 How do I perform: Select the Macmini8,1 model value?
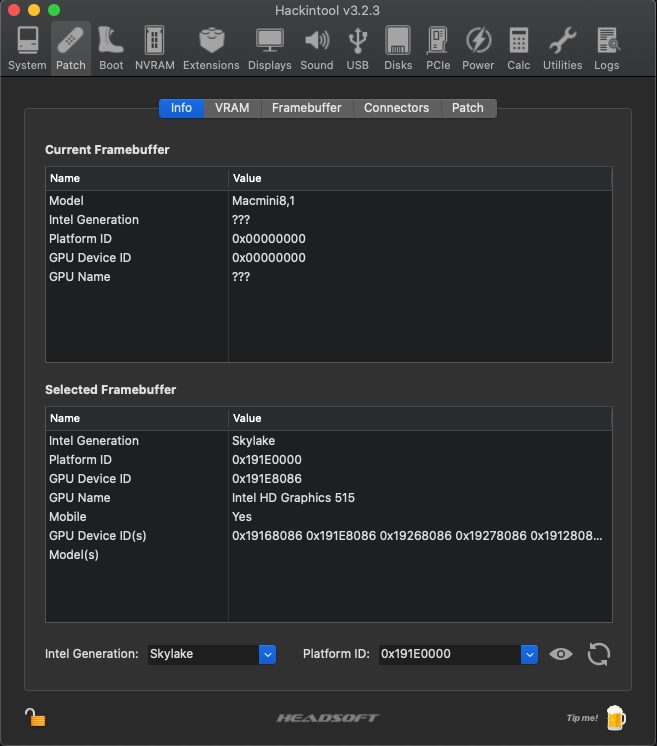click(263, 201)
